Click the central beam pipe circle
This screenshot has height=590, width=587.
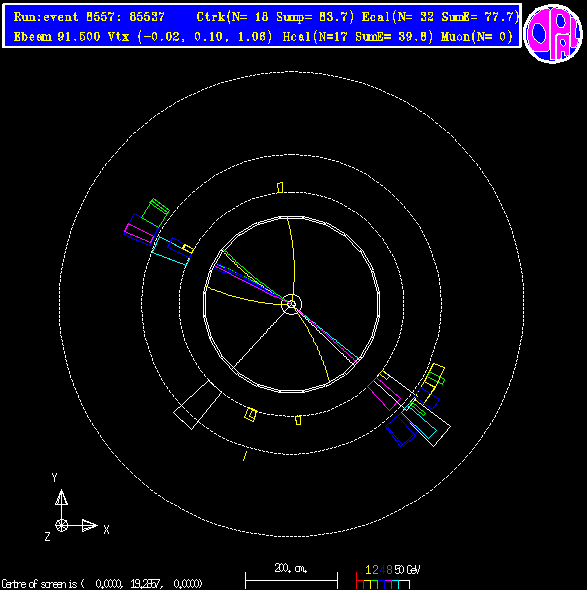291,304
